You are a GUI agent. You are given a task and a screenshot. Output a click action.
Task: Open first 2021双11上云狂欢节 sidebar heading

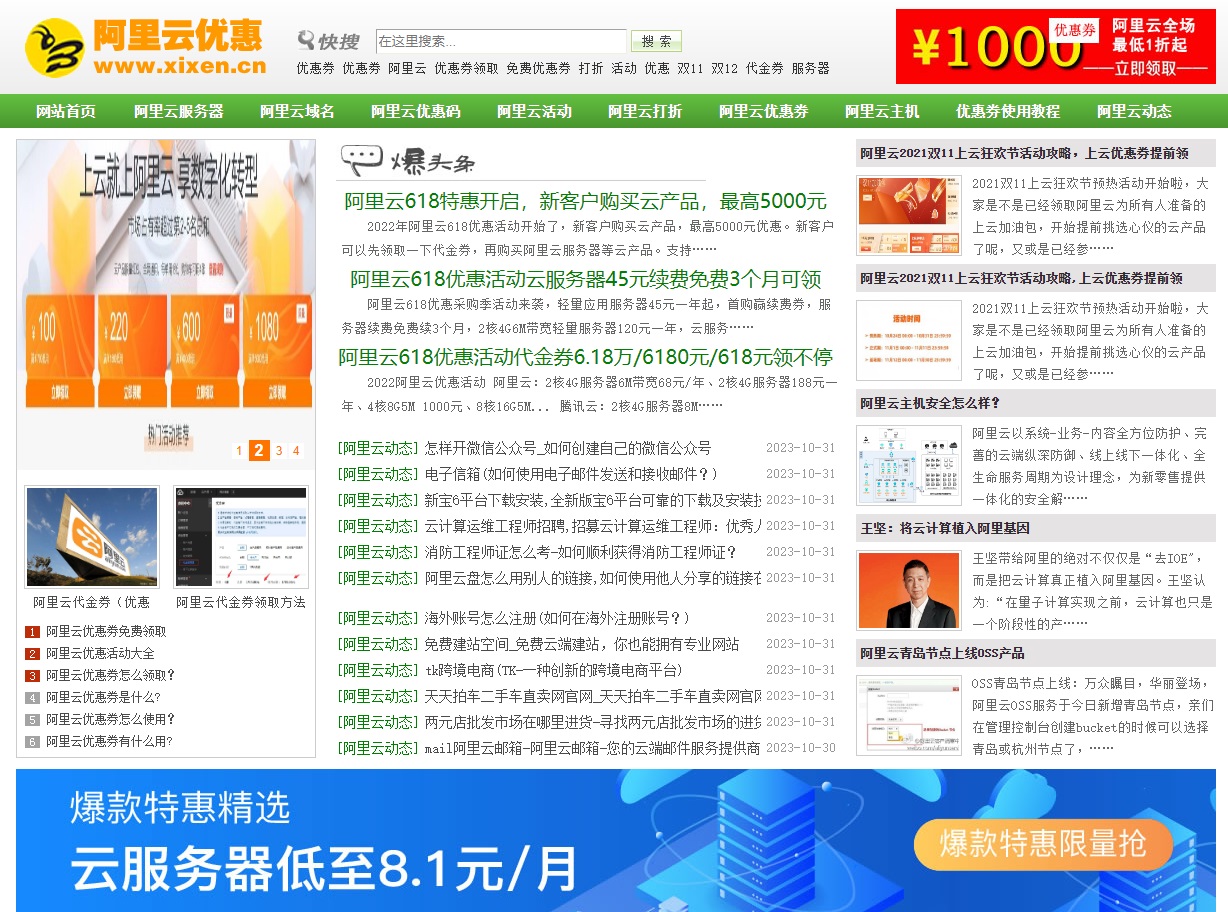click(x=1024, y=153)
